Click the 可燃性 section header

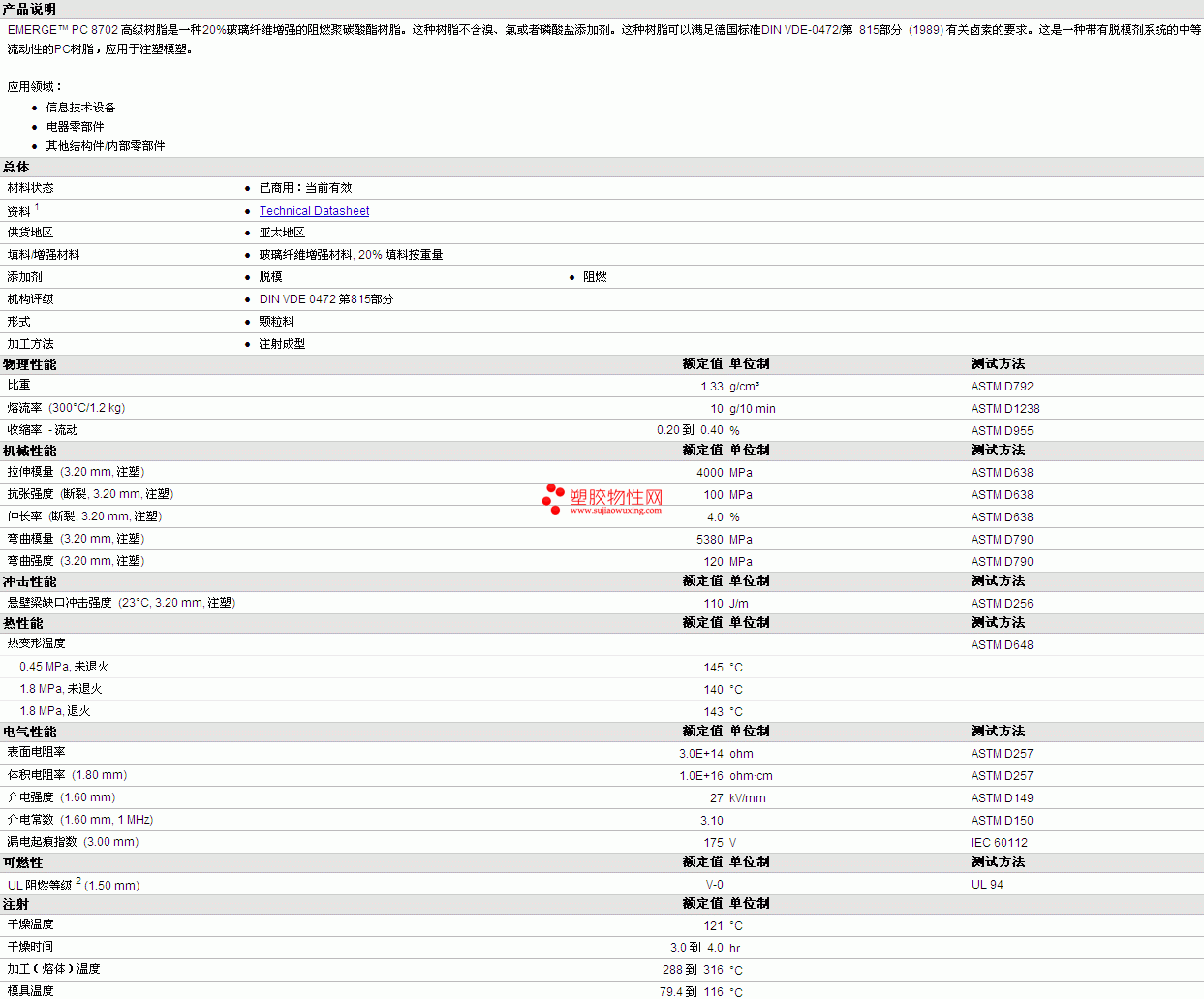point(22,862)
